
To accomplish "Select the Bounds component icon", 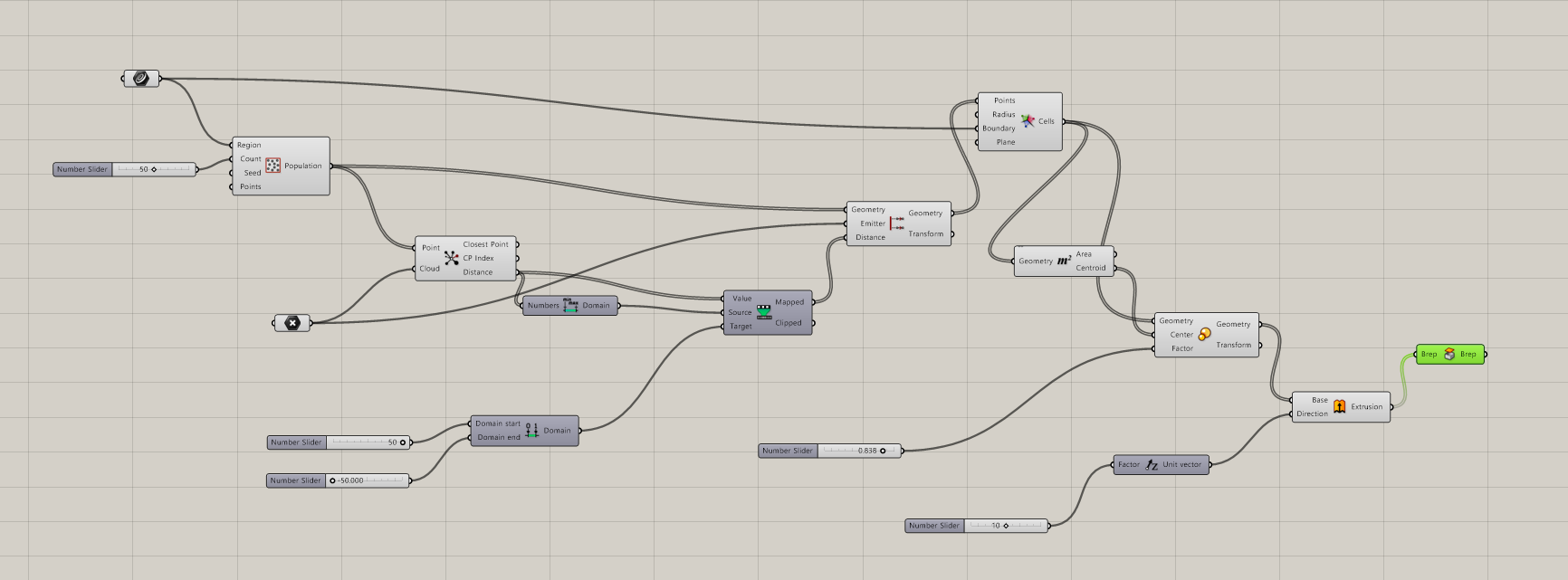I will (570, 306).
